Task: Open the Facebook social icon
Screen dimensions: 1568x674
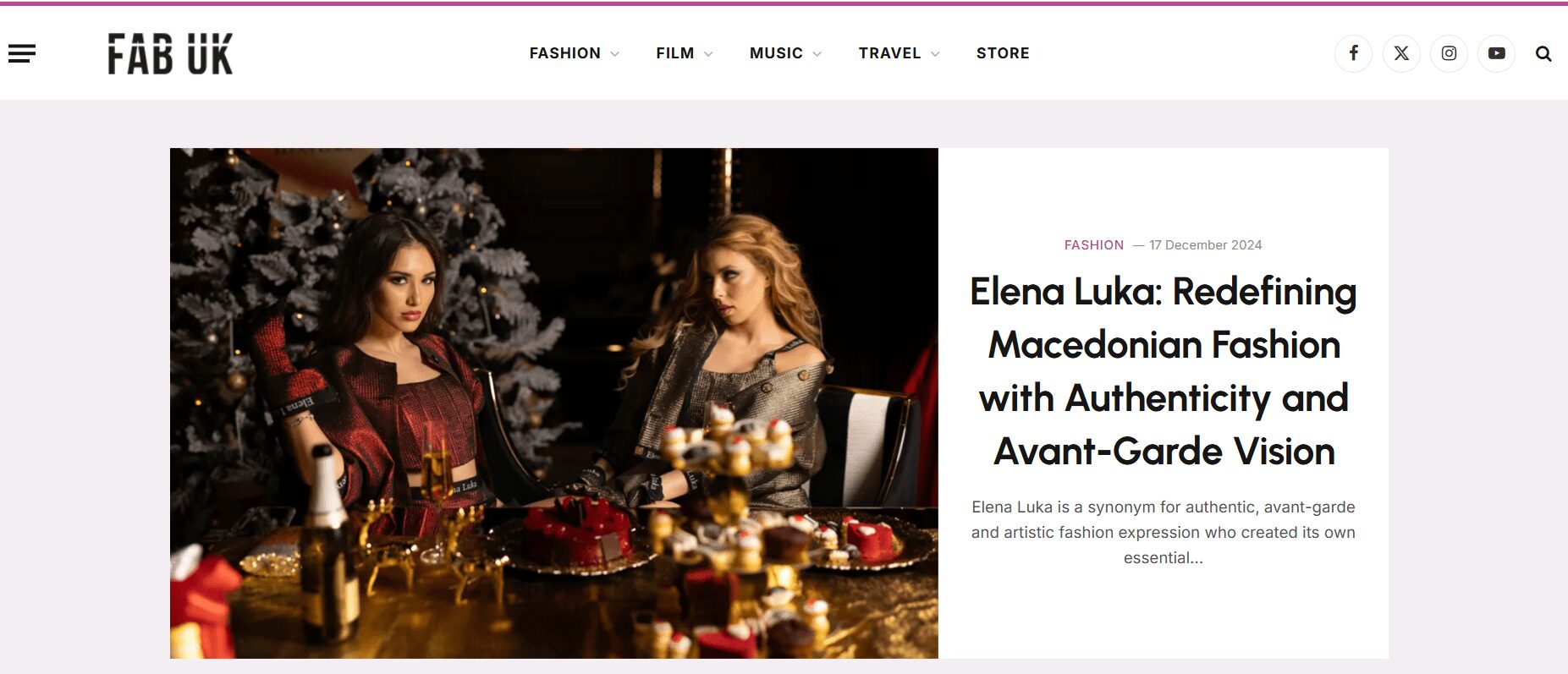Action: coord(1354,53)
